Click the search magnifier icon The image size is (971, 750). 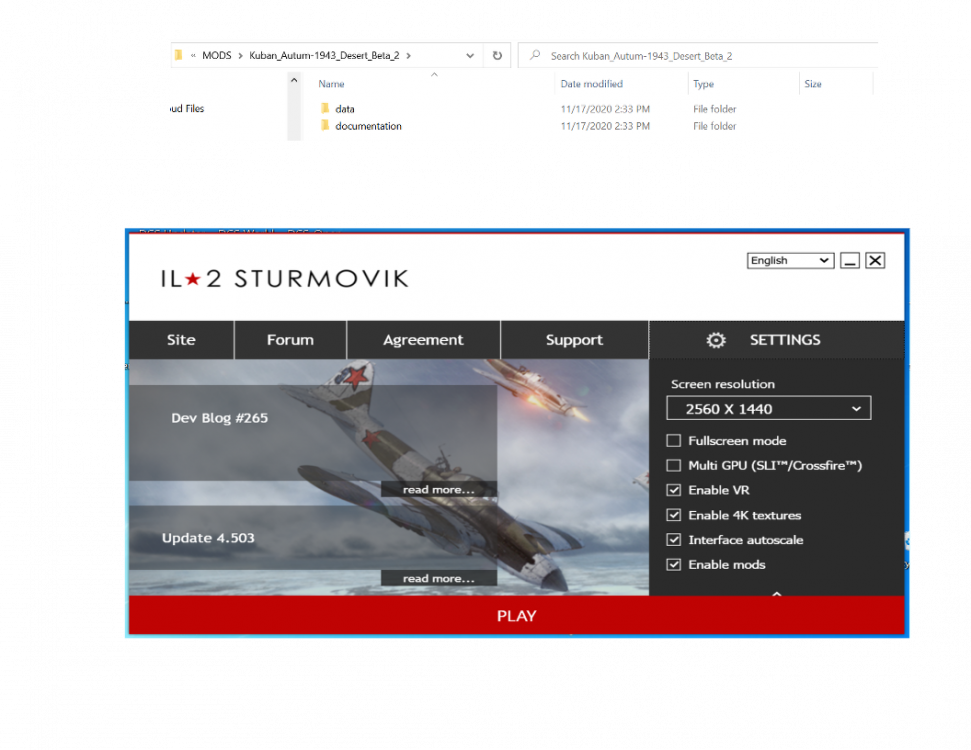pos(537,56)
